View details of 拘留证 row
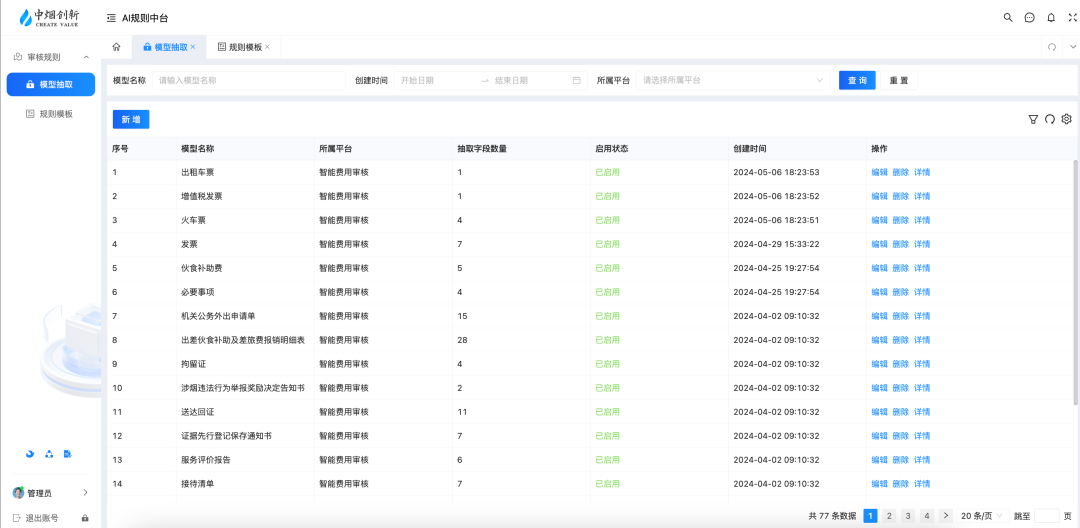Viewport: 1080px width, 528px height. click(922, 364)
